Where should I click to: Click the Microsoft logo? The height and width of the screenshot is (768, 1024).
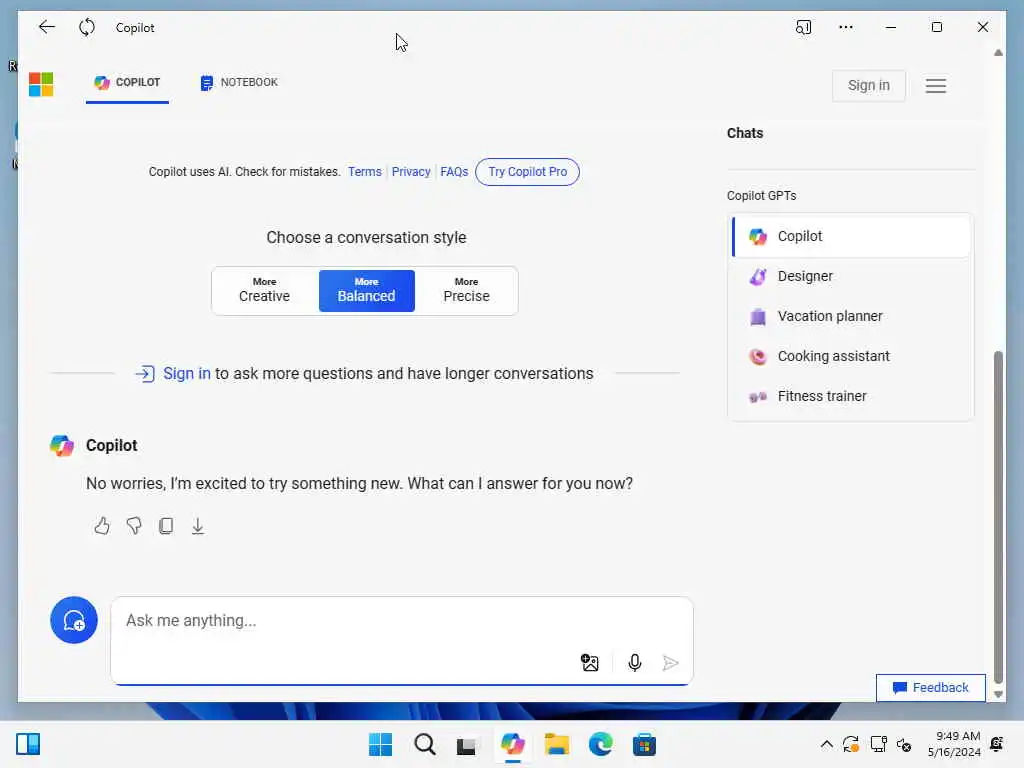[41, 84]
